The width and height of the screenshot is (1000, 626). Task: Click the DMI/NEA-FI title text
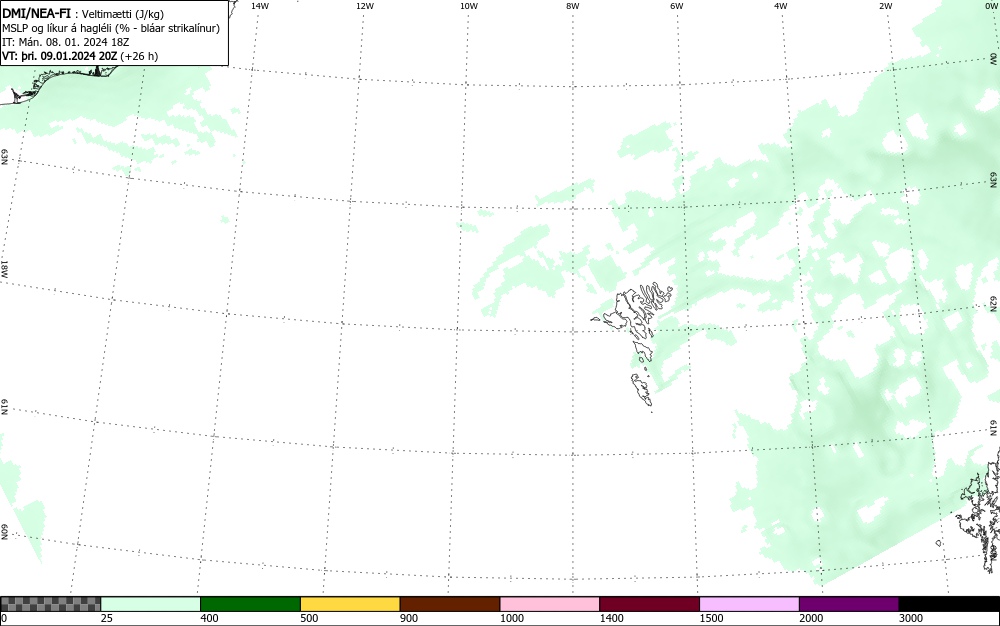[36, 13]
